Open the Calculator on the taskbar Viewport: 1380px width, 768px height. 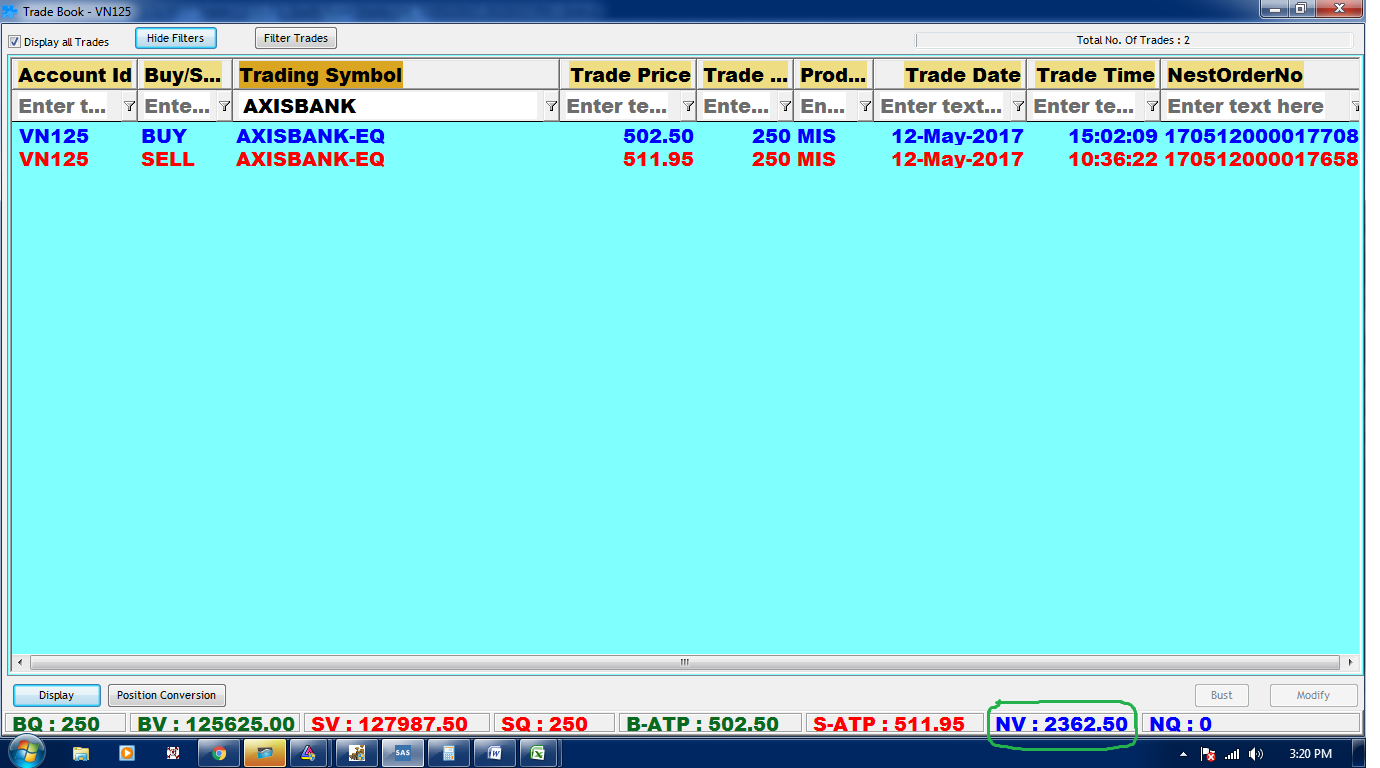coord(449,753)
